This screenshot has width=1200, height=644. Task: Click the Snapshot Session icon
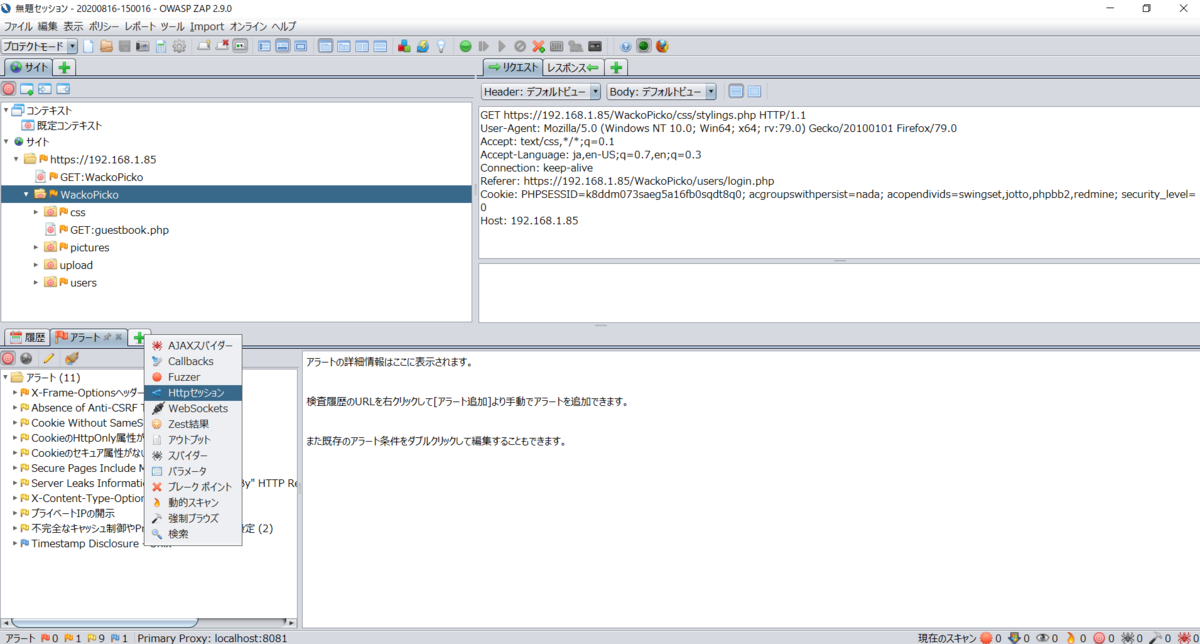(x=142, y=46)
